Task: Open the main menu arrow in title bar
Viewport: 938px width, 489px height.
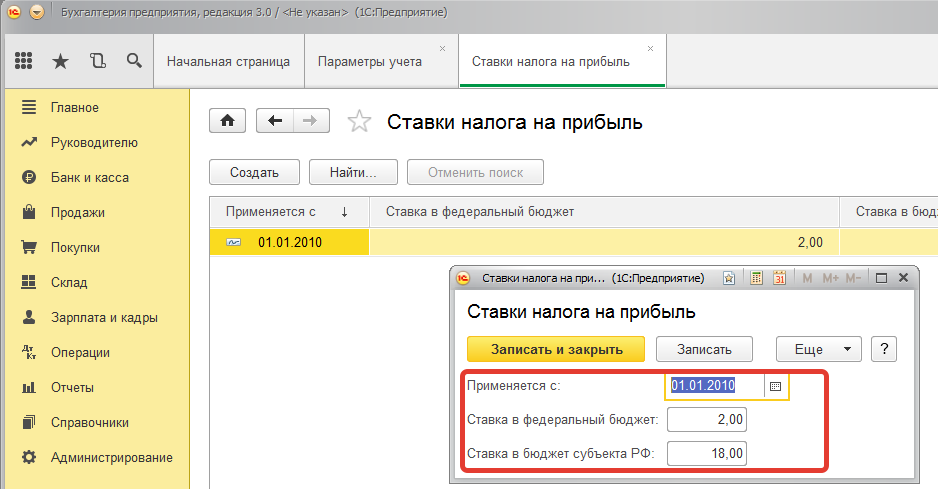Action: point(37,12)
